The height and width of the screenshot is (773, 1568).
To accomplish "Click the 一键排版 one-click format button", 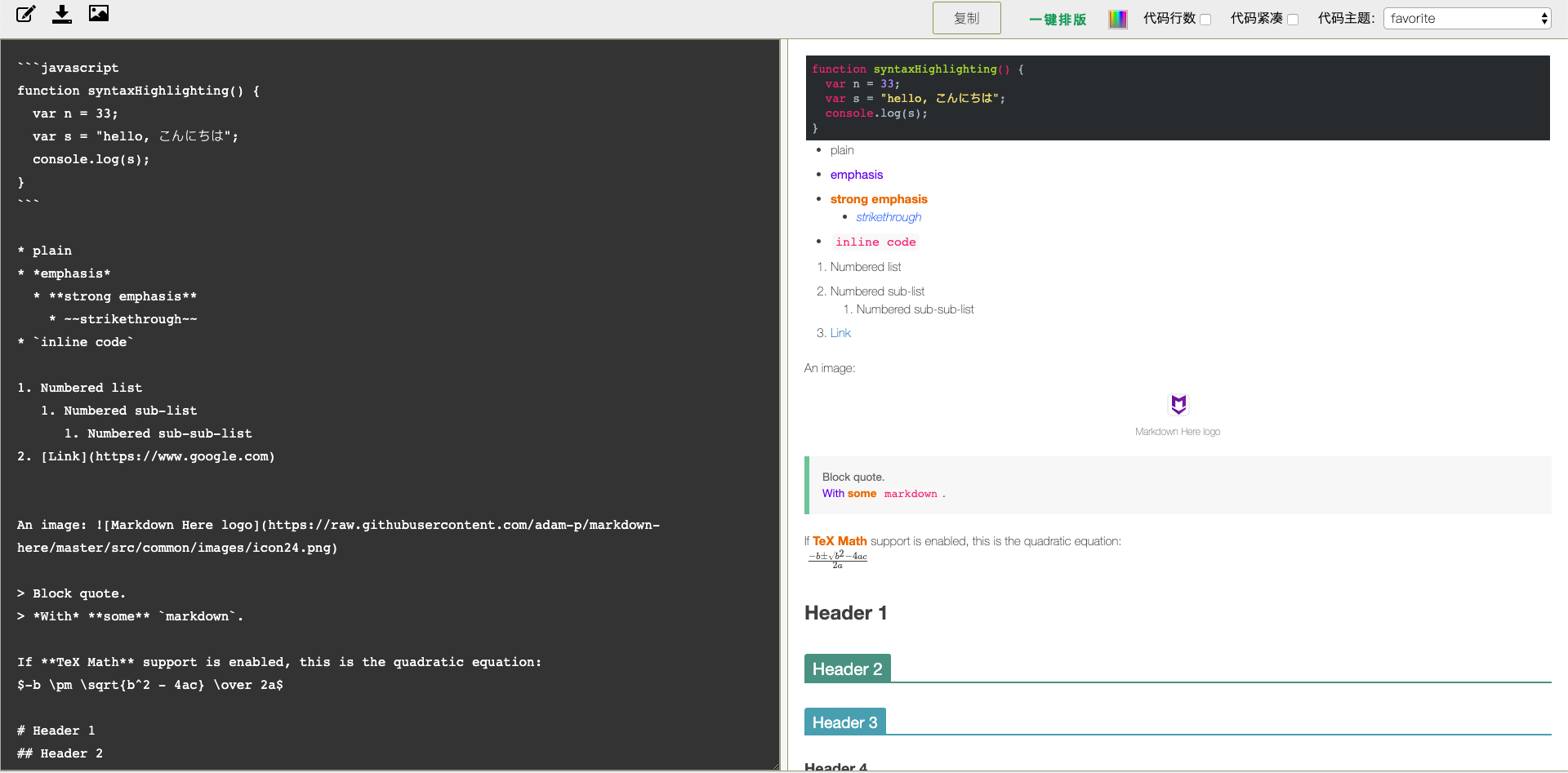I will point(1058,19).
